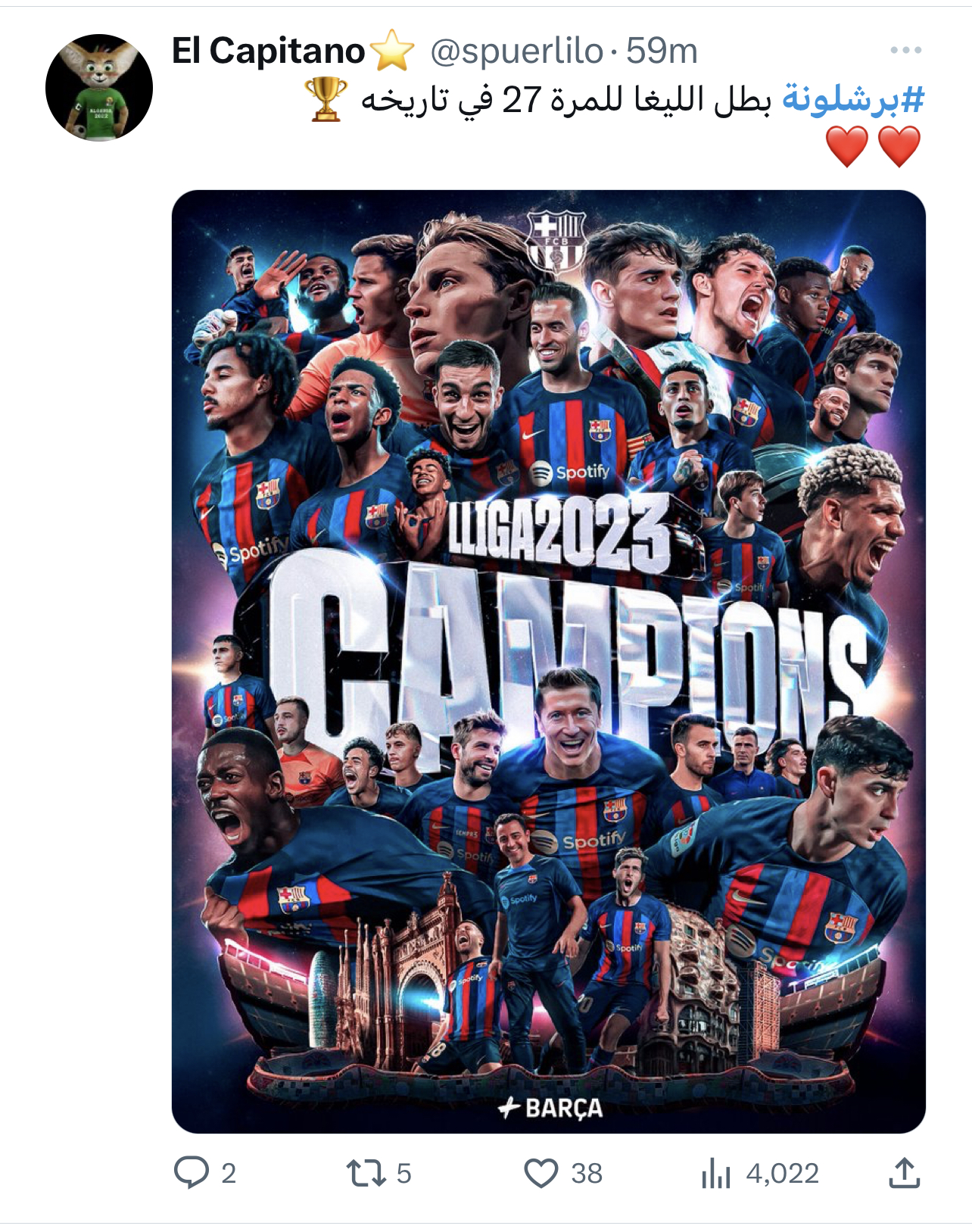Click the El Capitano display name
The image size is (972, 1232).
pos(269,51)
